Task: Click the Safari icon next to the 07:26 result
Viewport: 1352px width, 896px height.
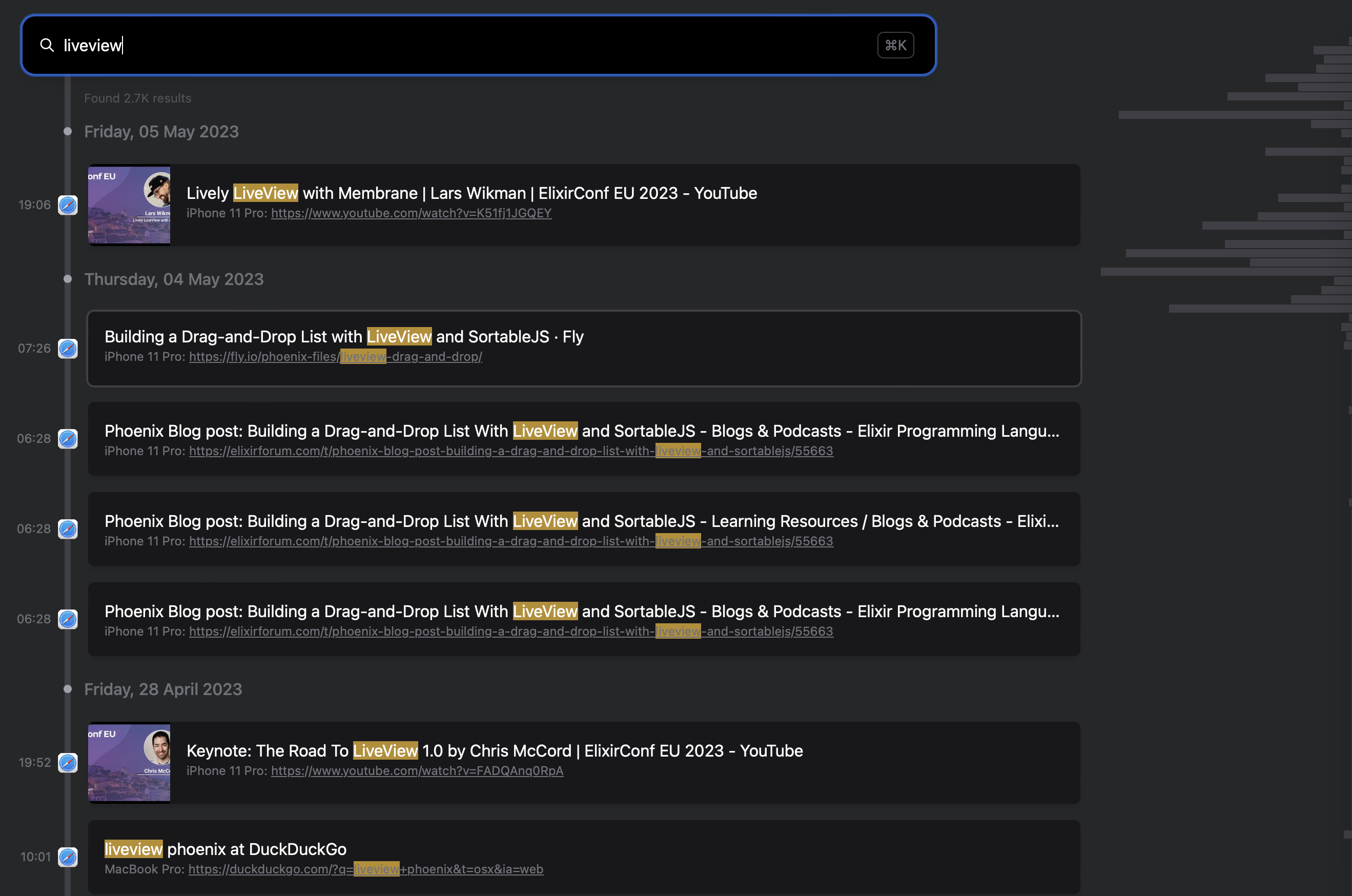Action: tap(68, 349)
